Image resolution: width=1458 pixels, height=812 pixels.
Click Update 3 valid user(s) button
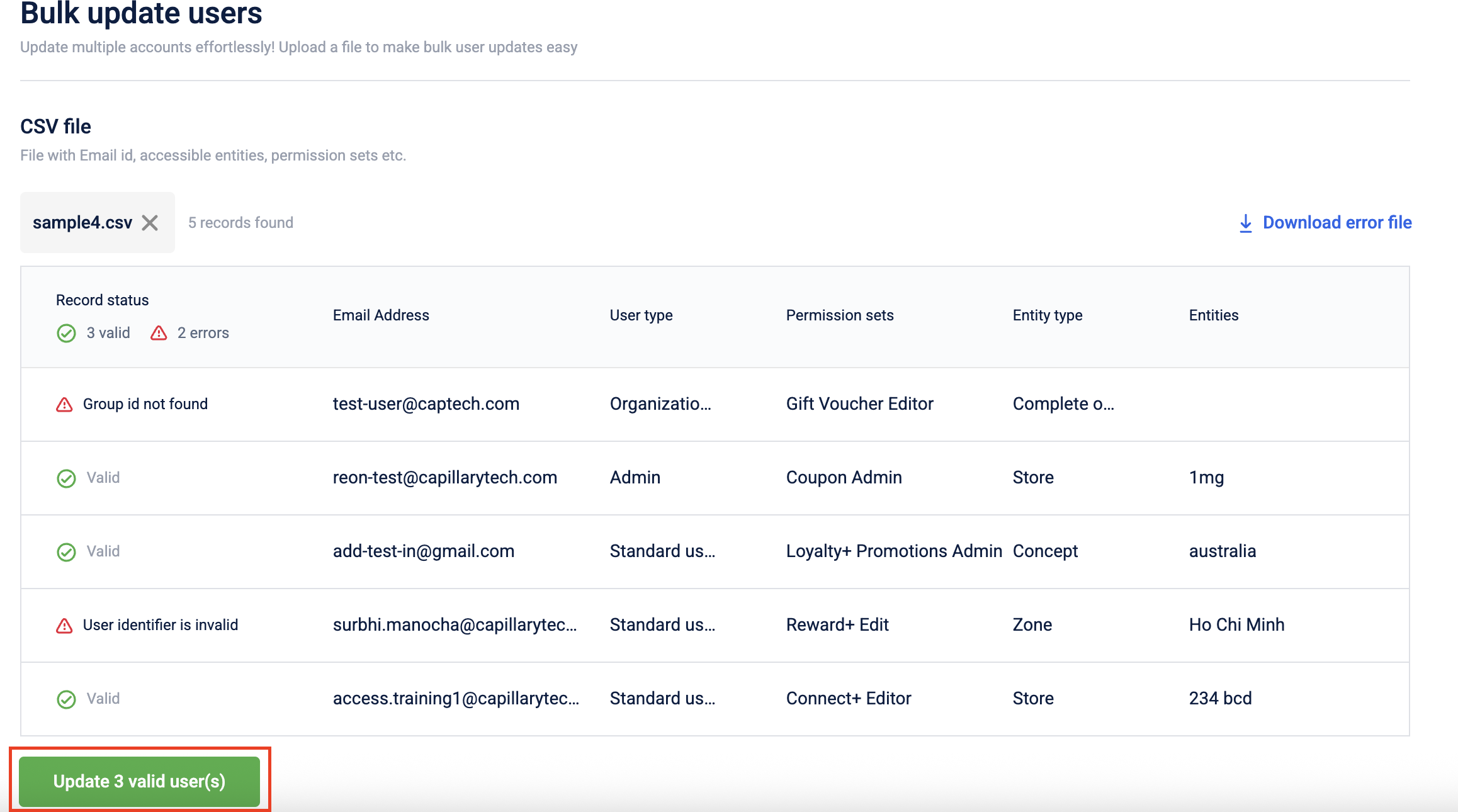point(139,781)
